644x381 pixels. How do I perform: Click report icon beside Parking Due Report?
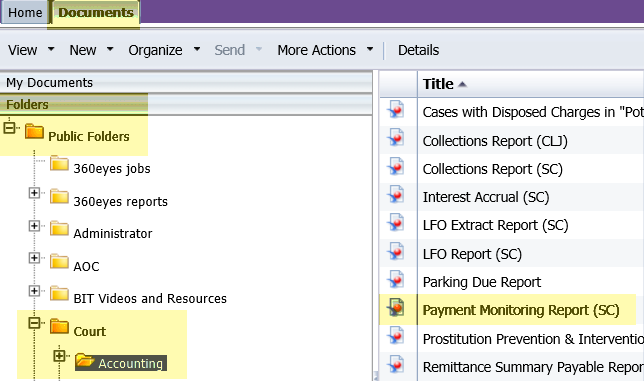point(396,280)
